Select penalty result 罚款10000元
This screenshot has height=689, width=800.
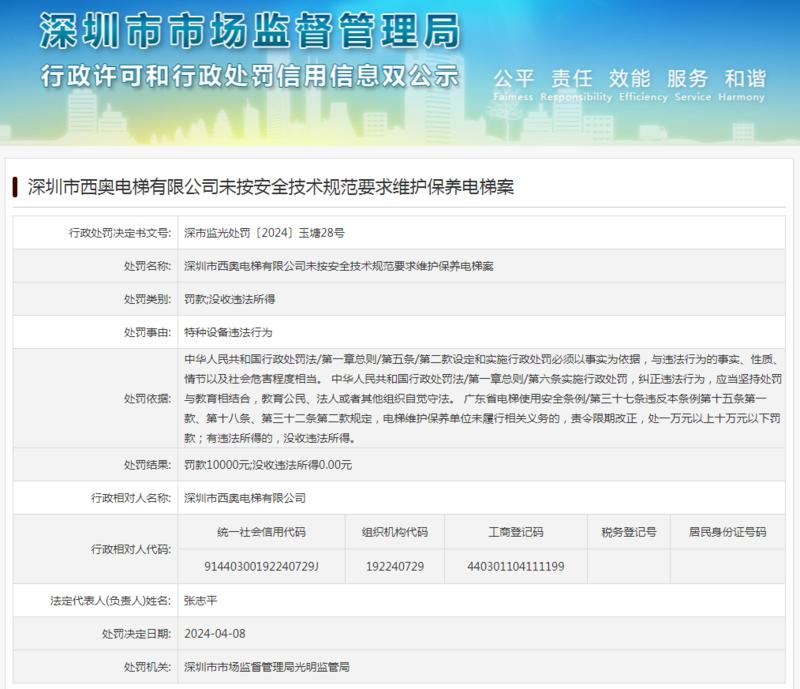pyautogui.click(x=217, y=465)
